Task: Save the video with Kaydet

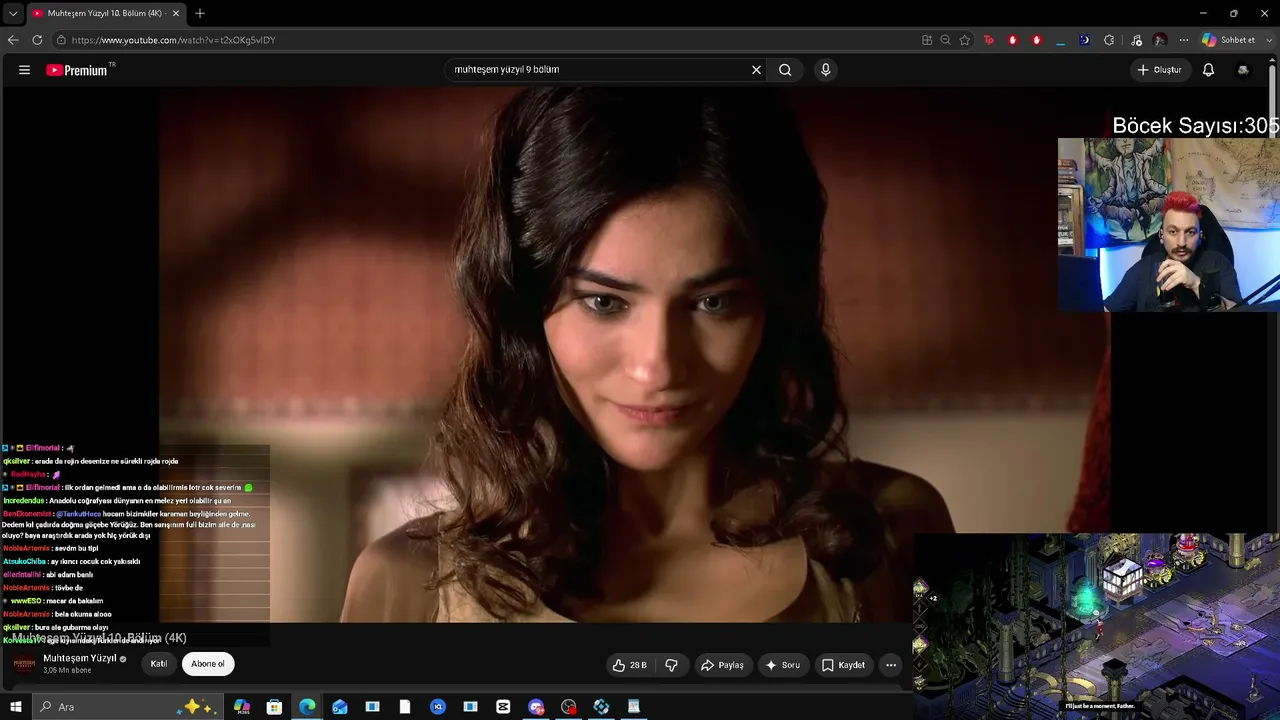Action: [843, 665]
